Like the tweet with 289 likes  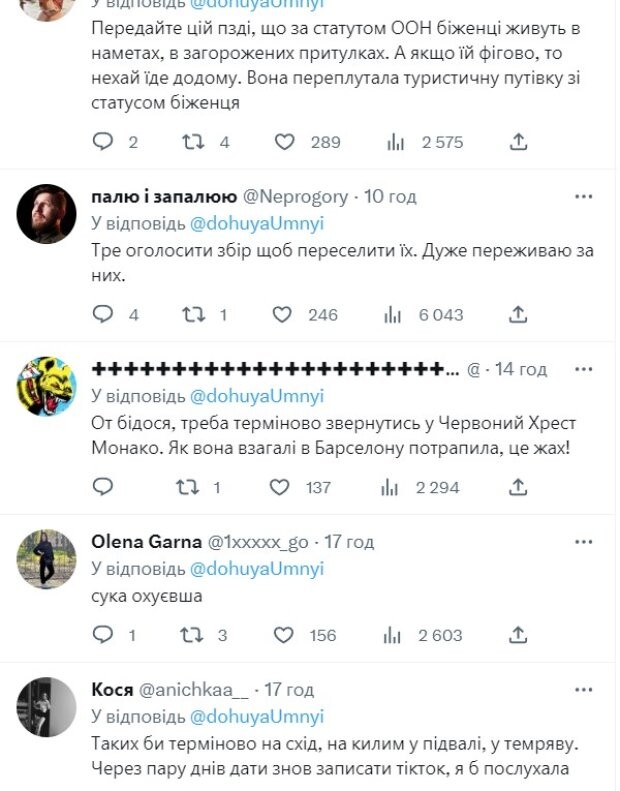pos(285,142)
